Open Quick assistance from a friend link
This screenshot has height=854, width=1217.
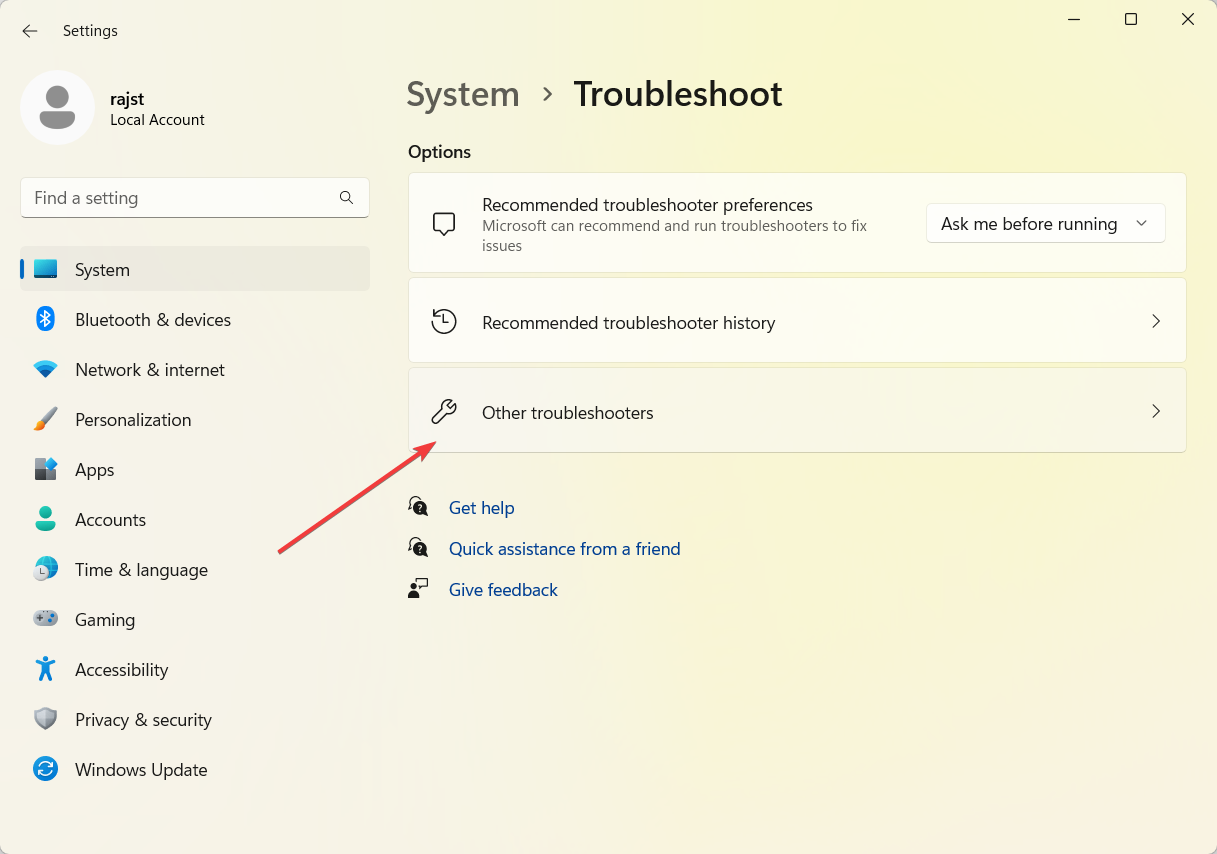[564, 549]
